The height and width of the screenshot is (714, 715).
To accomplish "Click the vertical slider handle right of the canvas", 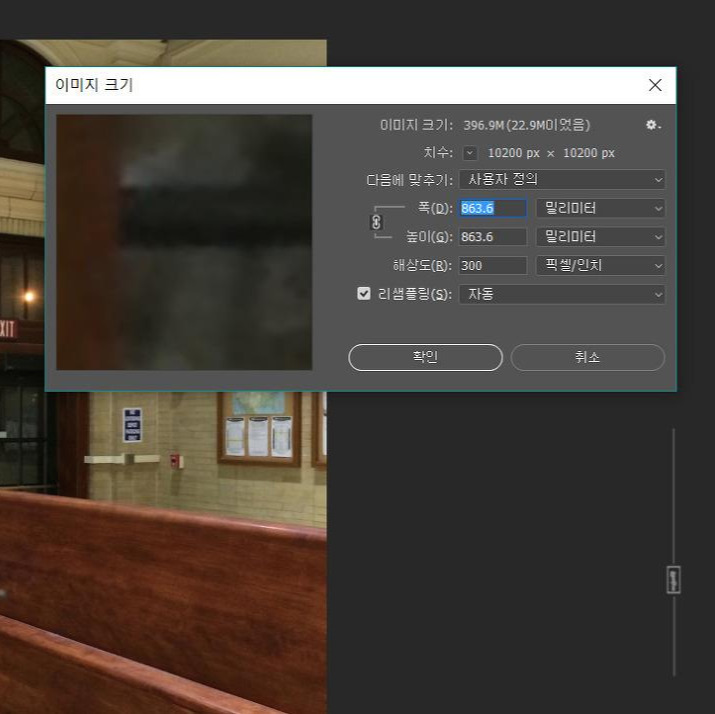I will 674,580.
